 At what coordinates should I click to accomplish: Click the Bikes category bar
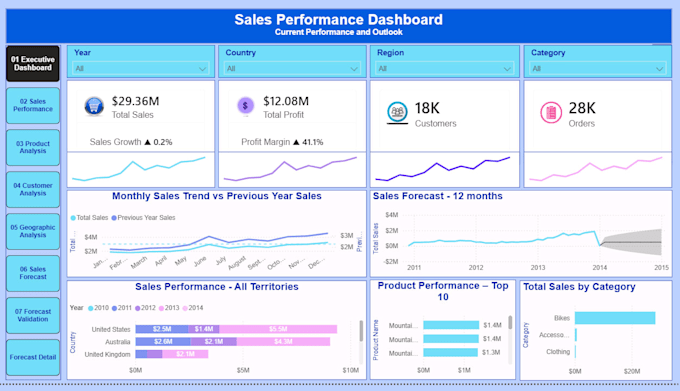point(615,318)
